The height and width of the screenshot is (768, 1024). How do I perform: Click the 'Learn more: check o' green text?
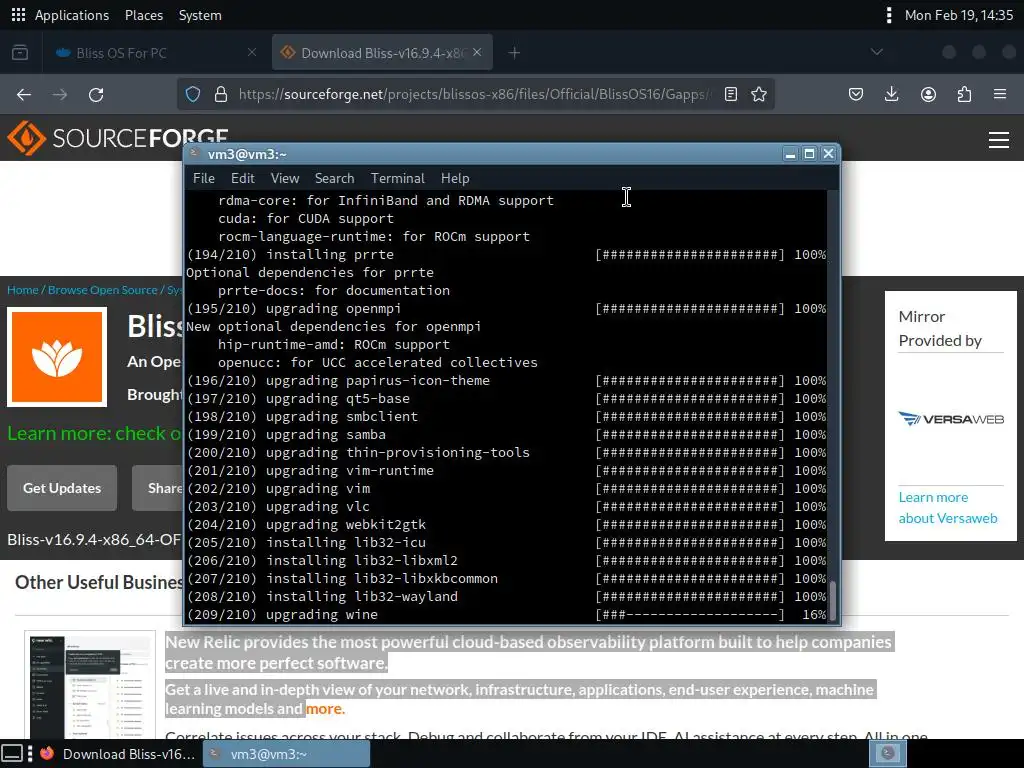coord(95,434)
